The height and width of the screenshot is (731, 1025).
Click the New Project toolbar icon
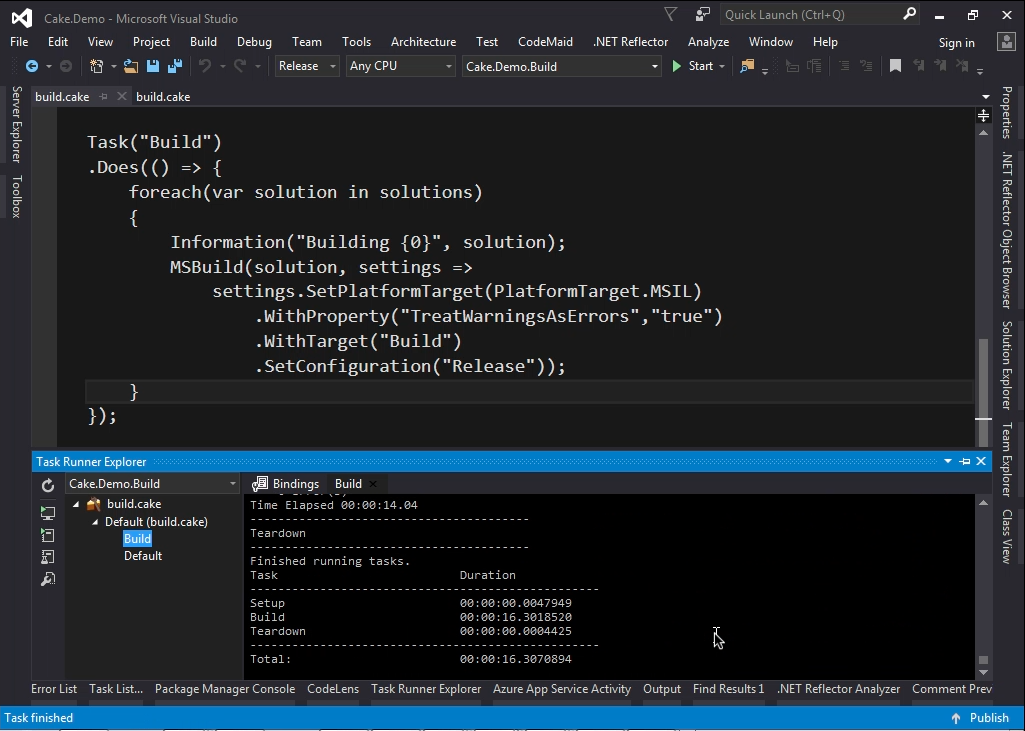[x=97, y=66]
